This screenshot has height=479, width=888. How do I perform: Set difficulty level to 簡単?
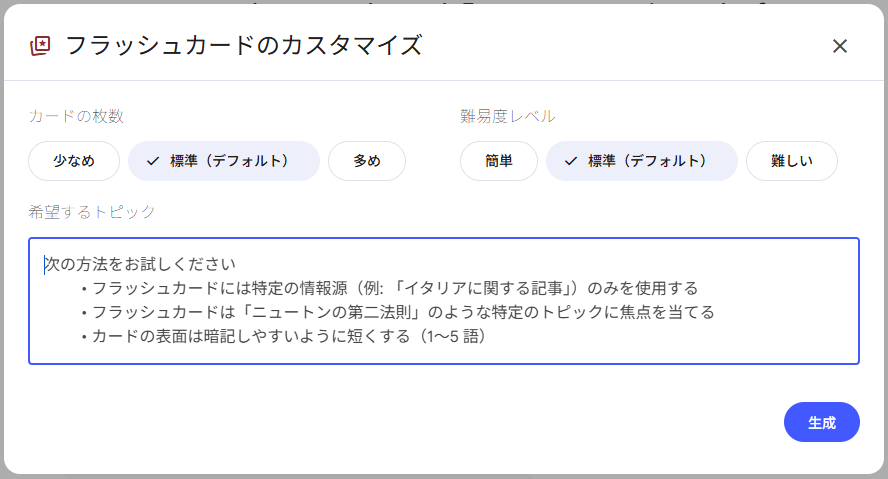(x=499, y=161)
